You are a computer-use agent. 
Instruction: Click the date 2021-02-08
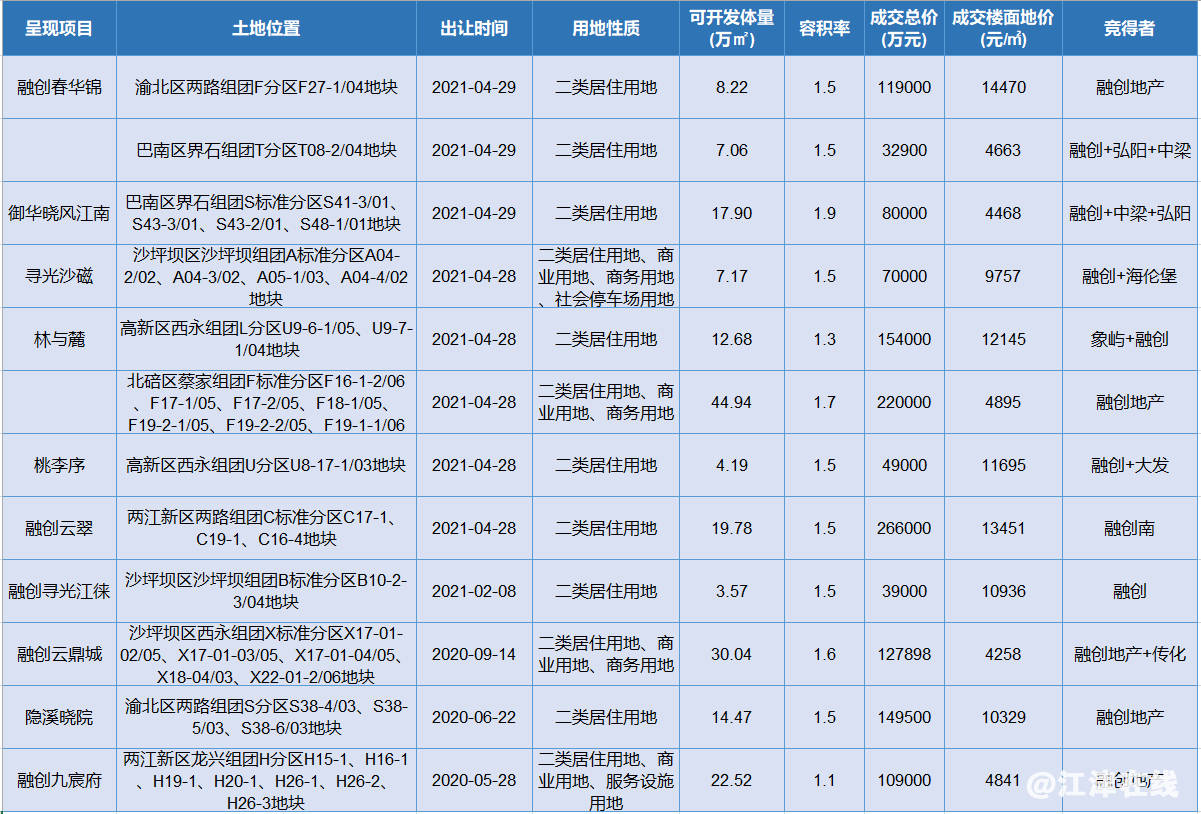pos(474,591)
